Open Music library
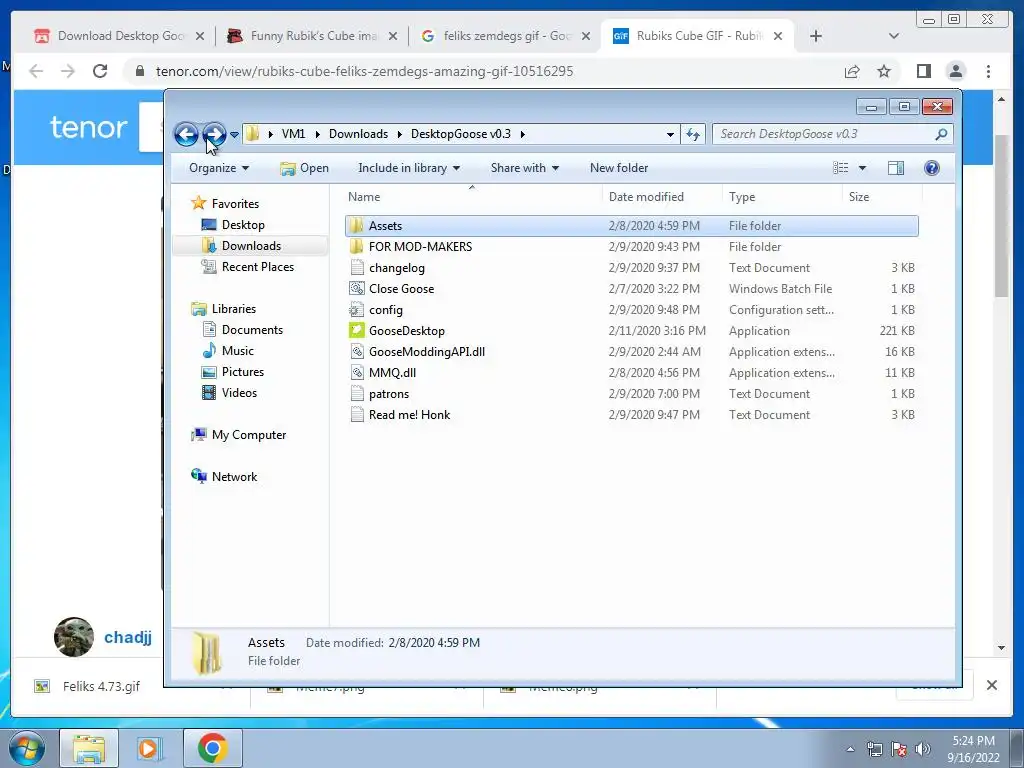Viewport: 1024px width, 768px height. (238, 351)
